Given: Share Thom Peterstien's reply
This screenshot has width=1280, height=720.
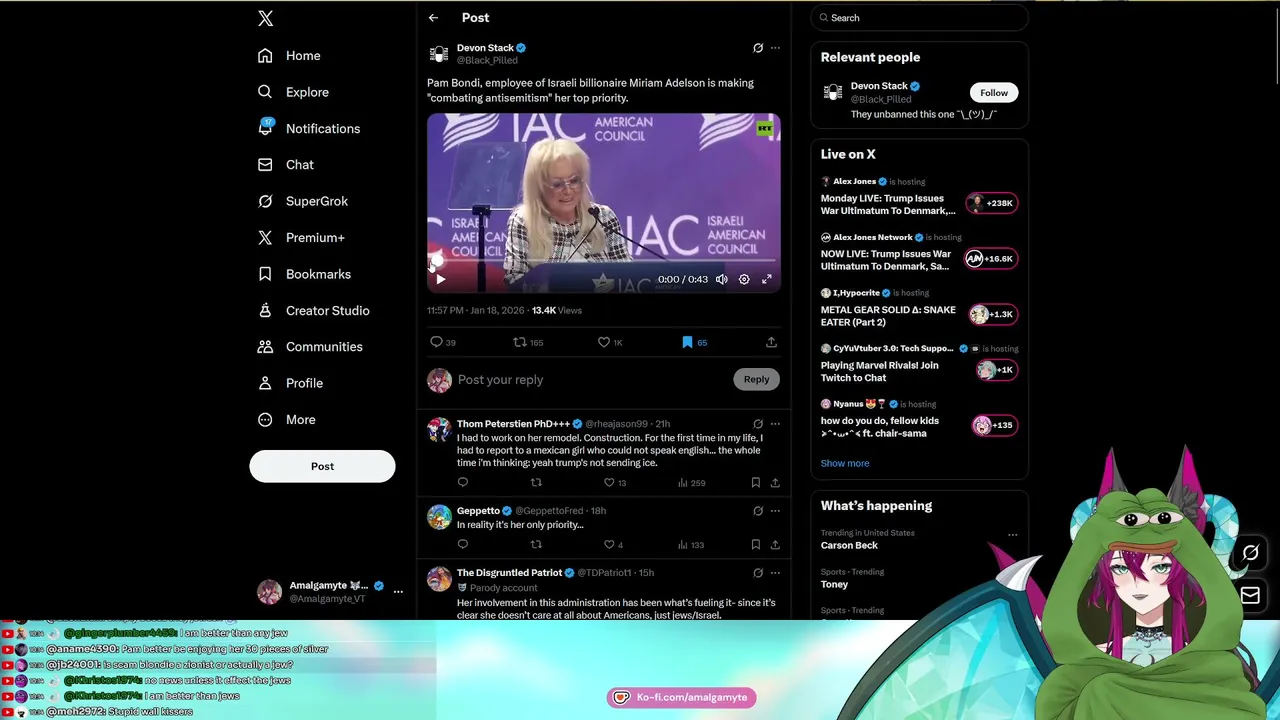Looking at the screenshot, I should pyautogui.click(x=775, y=483).
